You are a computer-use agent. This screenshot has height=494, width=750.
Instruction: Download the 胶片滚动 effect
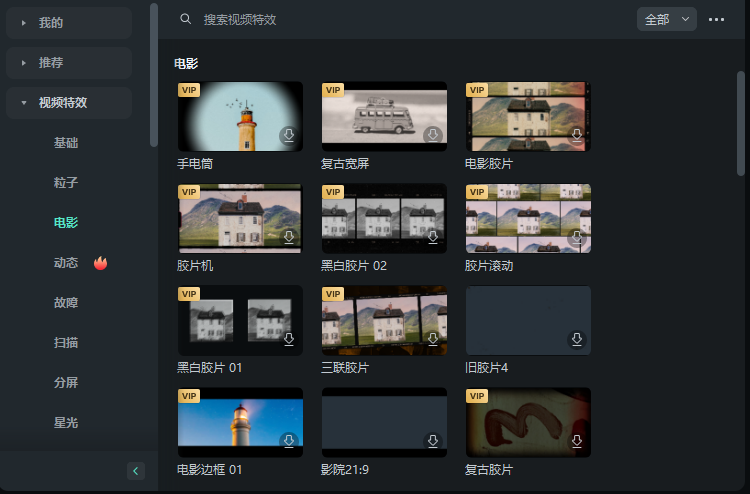(577, 237)
